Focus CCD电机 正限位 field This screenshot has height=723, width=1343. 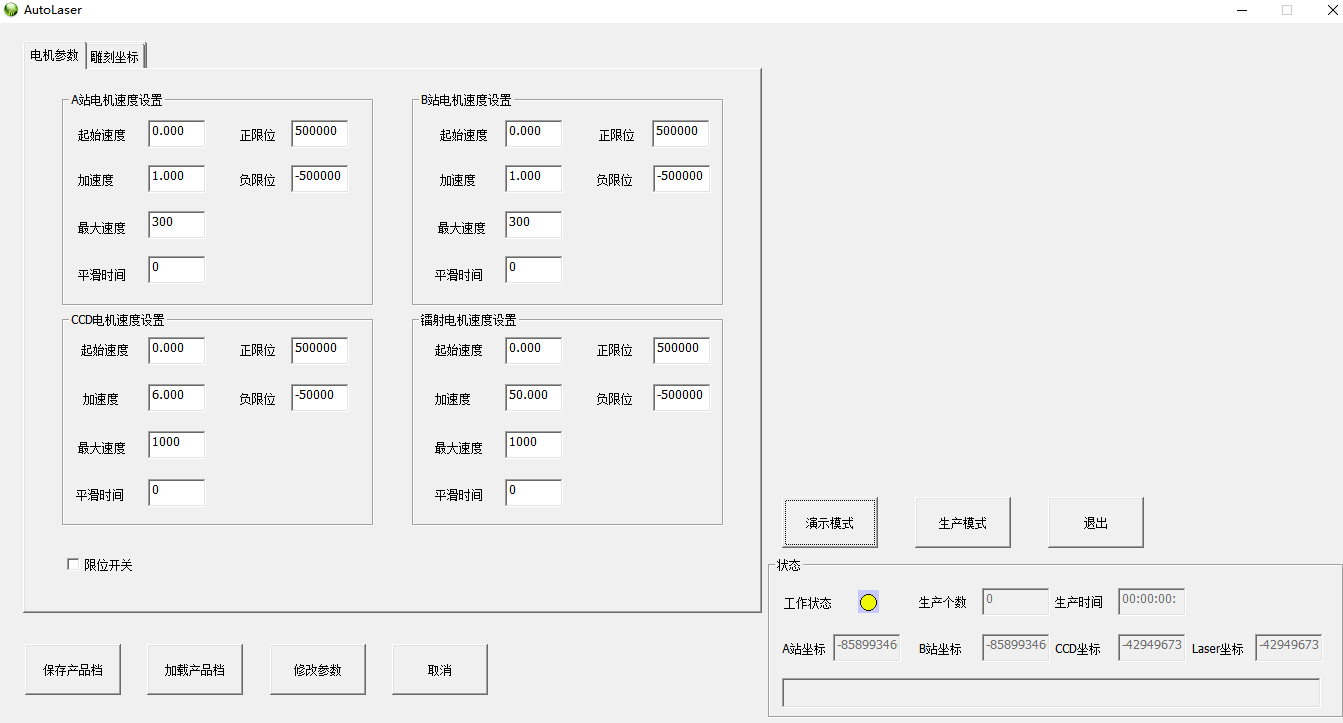pos(320,351)
